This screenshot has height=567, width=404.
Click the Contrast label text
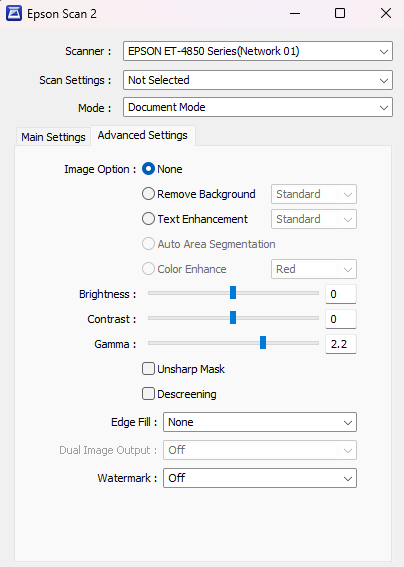[112, 319]
